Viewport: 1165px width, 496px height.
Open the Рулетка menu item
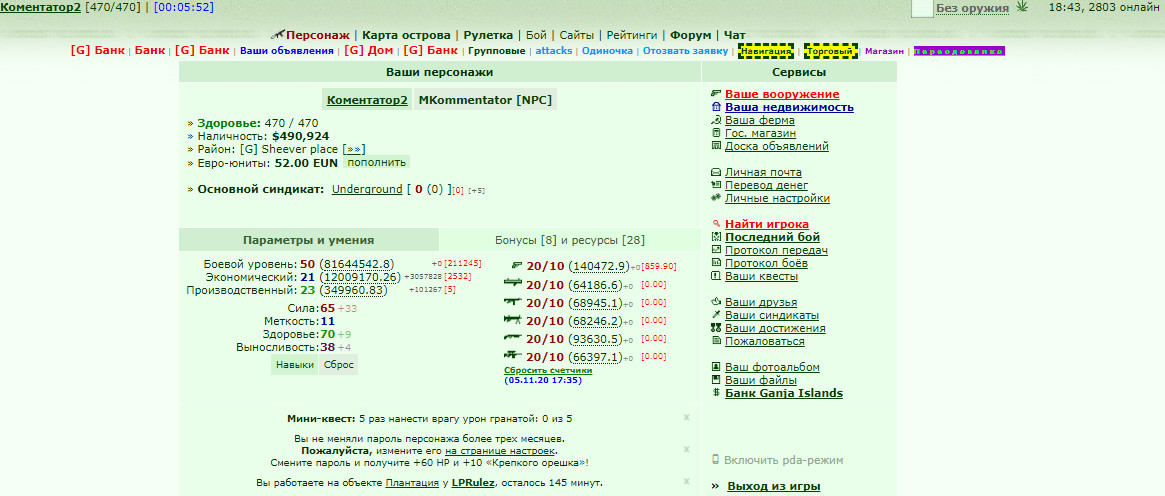(488, 35)
